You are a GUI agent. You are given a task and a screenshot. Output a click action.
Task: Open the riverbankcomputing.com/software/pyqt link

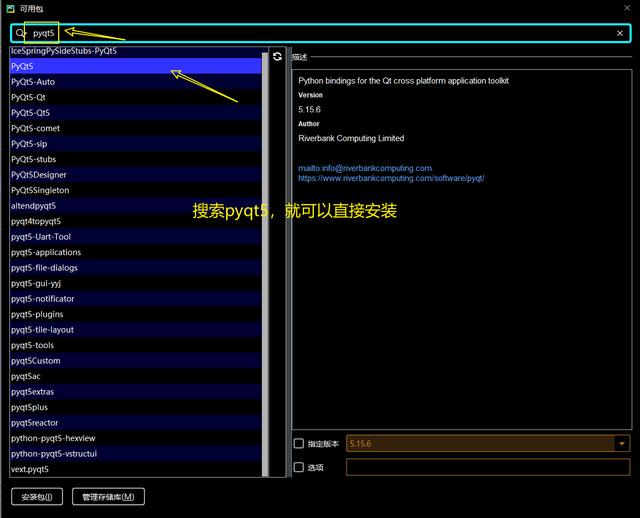pyautogui.click(x=391, y=178)
